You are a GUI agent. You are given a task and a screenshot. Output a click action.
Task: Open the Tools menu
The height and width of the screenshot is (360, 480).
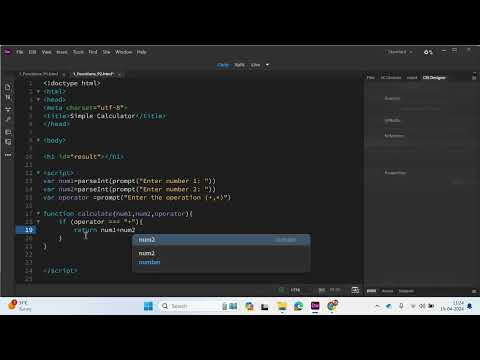click(x=78, y=52)
